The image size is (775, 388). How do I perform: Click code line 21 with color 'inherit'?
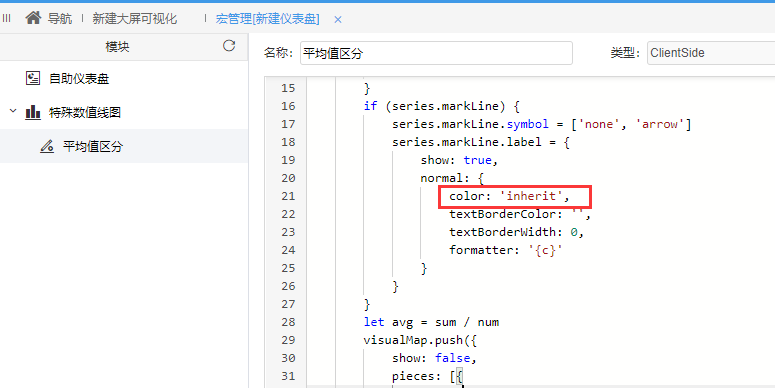coord(509,196)
